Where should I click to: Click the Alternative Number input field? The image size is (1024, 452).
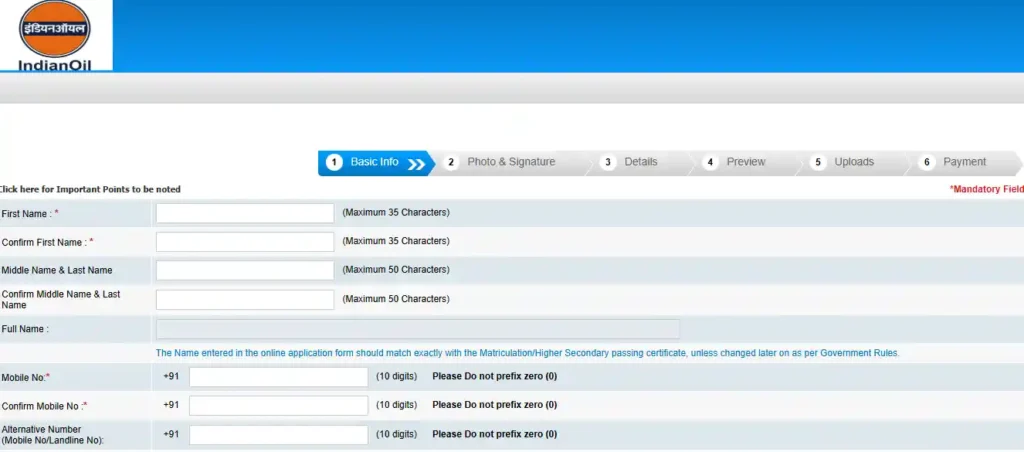pos(279,435)
